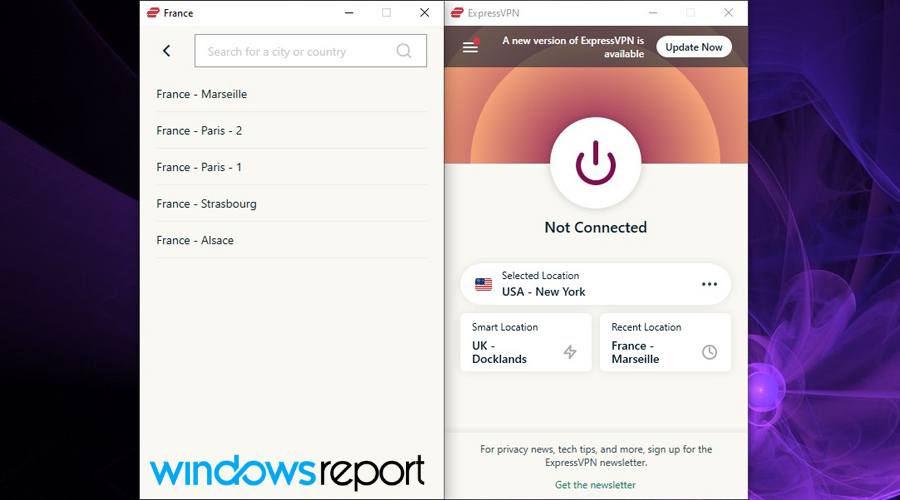The image size is (900, 500).
Task: Click the Smart Location lightning bolt icon
Action: tap(570, 352)
